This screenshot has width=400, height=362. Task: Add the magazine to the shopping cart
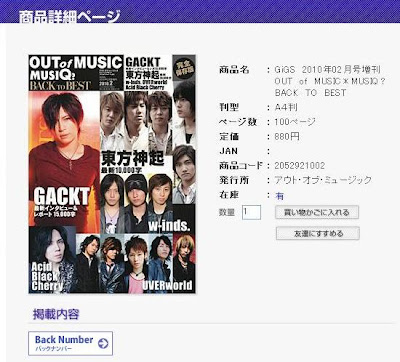click(x=317, y=212)
